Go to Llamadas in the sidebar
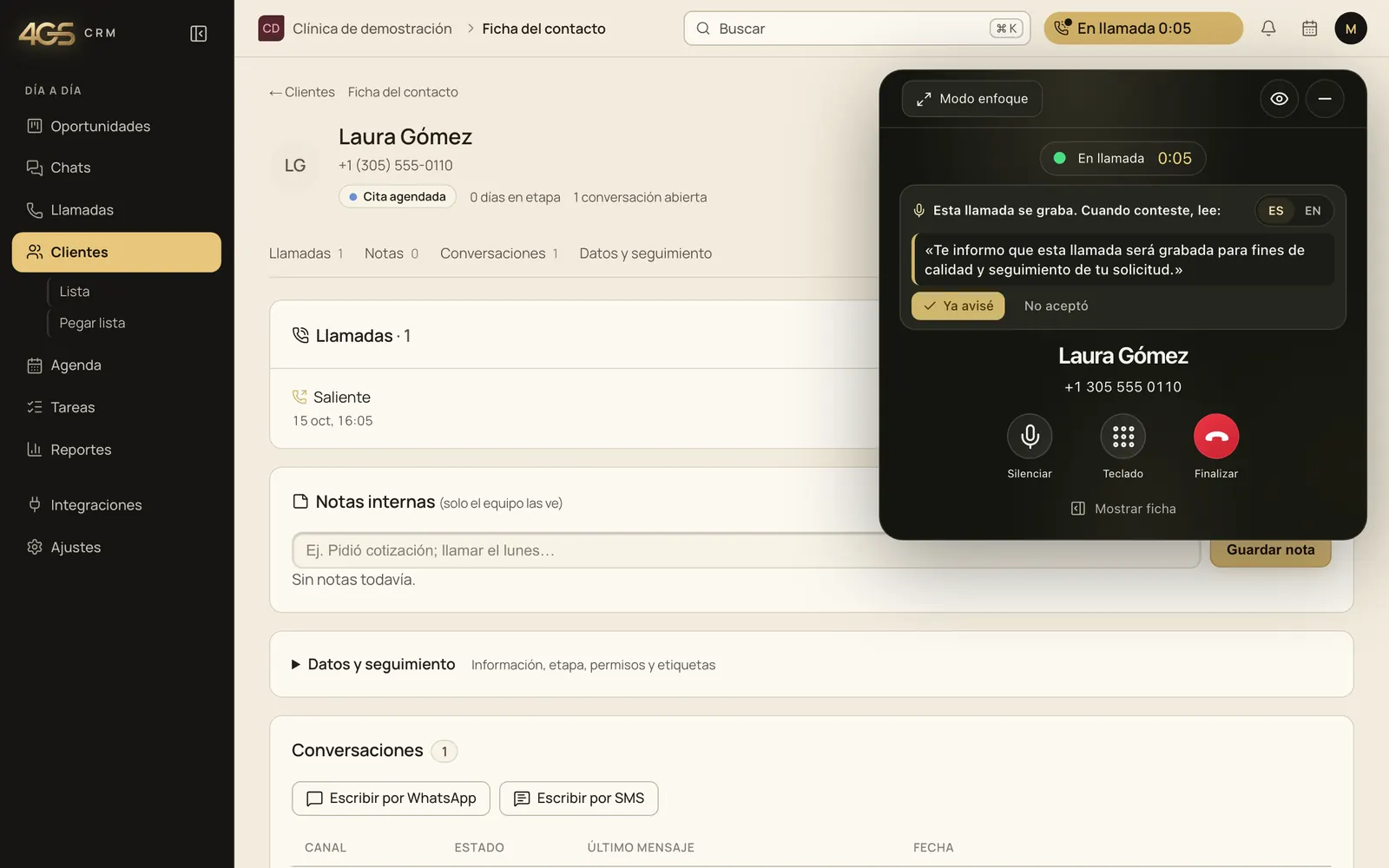 click(x=116, y=210)
